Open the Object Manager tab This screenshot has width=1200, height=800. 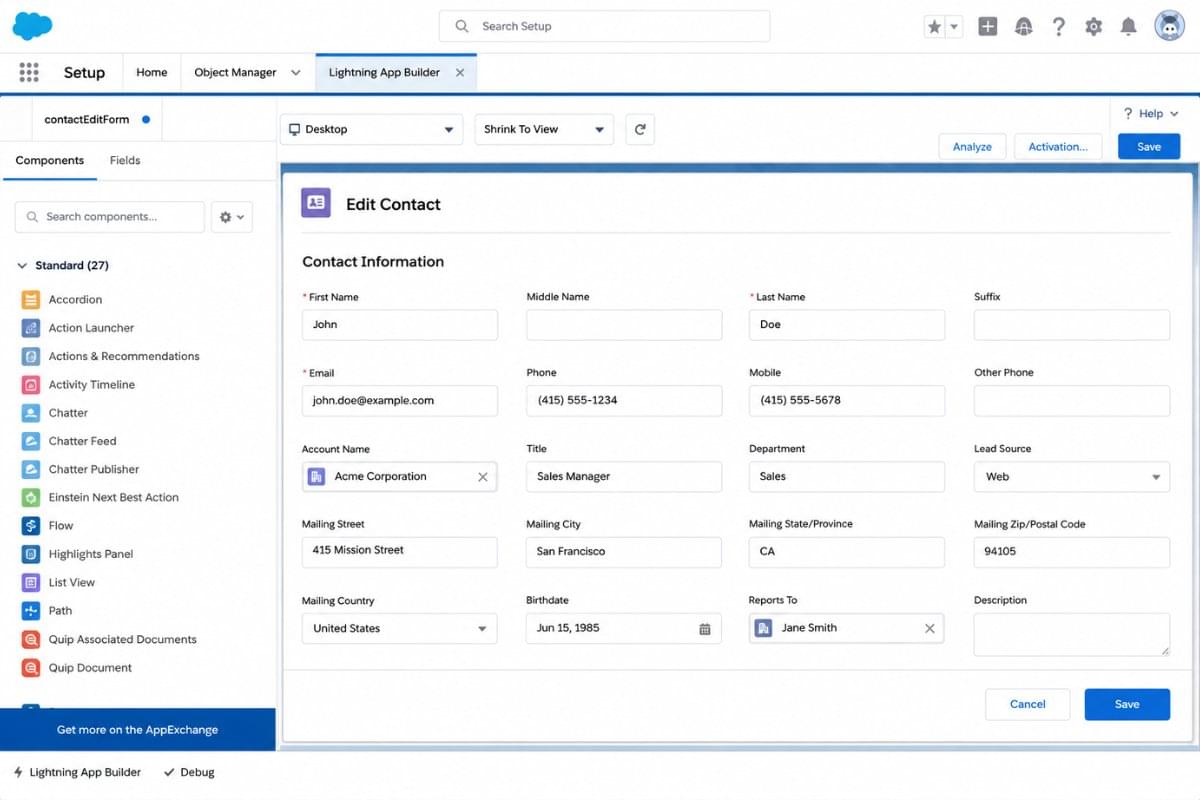[x=235, y=72]
